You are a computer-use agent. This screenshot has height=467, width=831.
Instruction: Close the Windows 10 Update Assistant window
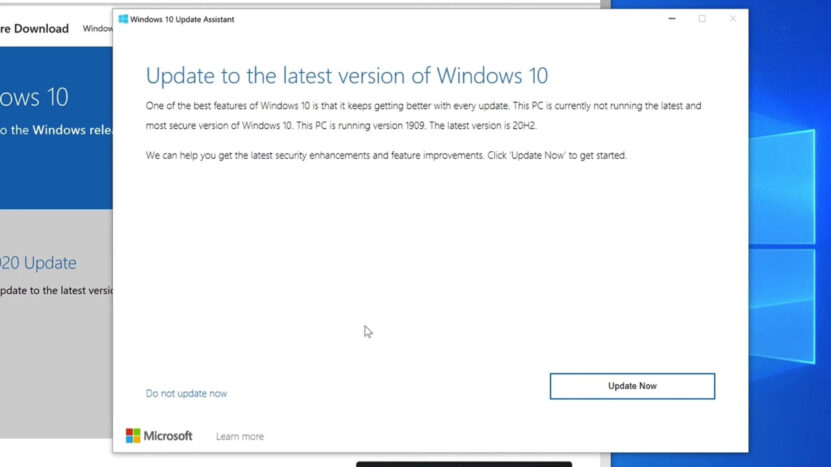pos(732,19)
